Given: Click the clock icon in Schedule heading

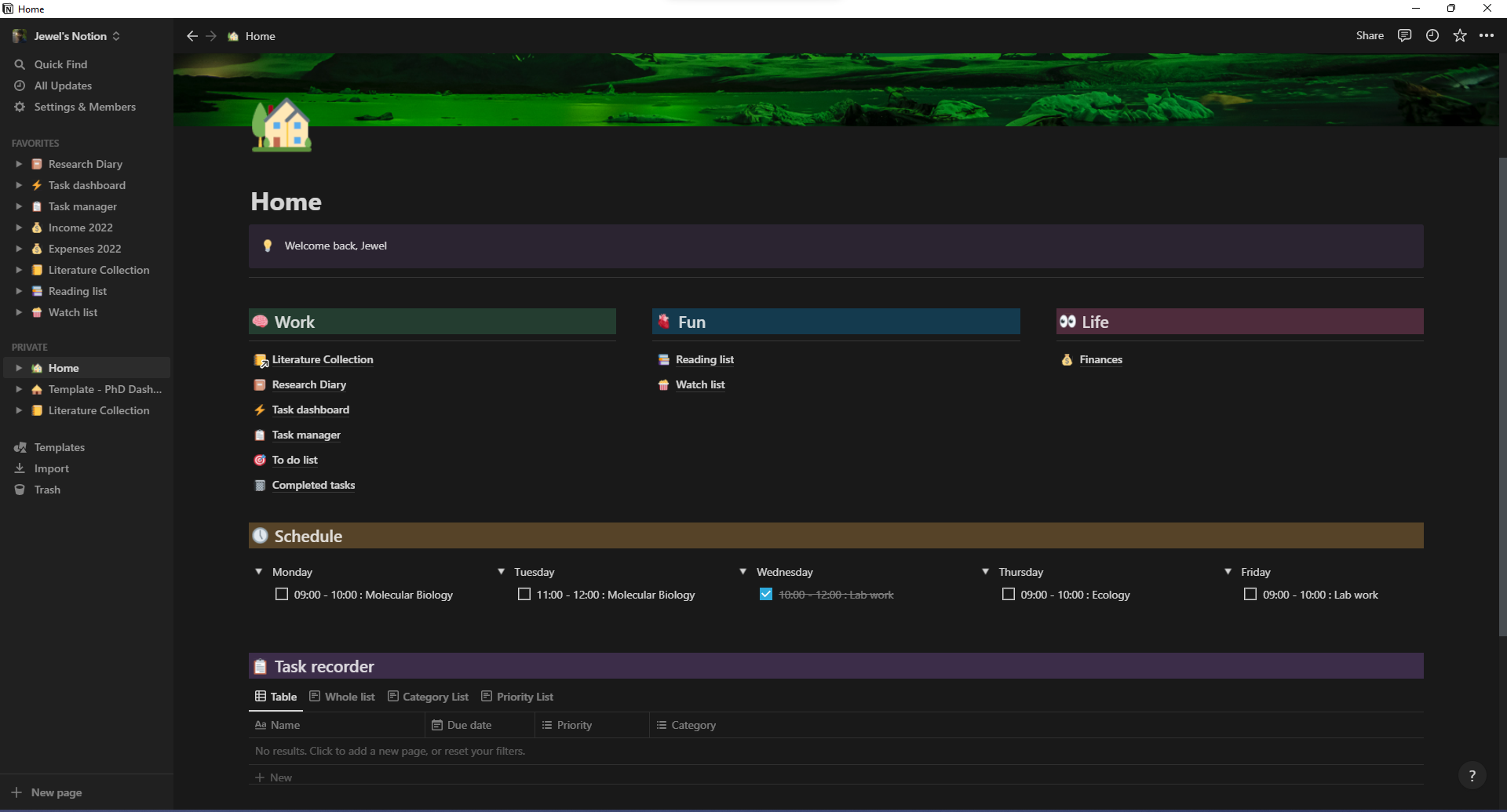Looking at the screenshot, I should (261, 536).
